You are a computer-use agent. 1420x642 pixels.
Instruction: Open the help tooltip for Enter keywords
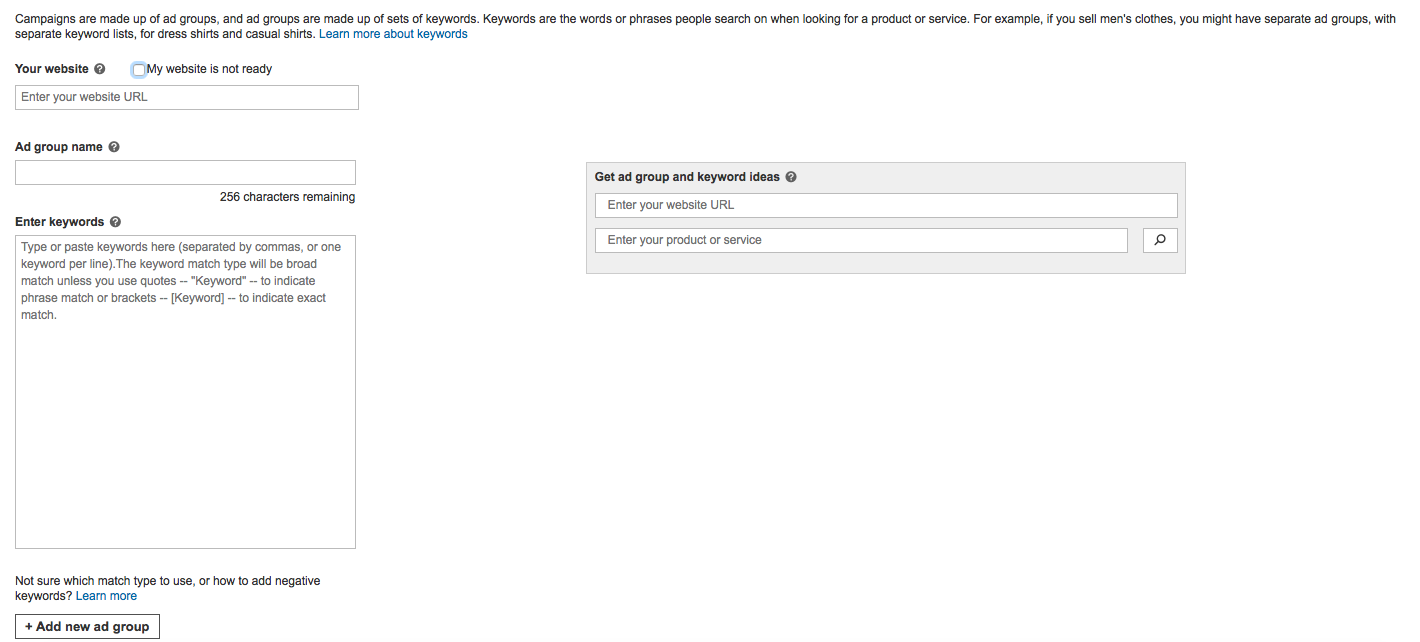coord(115,222)
